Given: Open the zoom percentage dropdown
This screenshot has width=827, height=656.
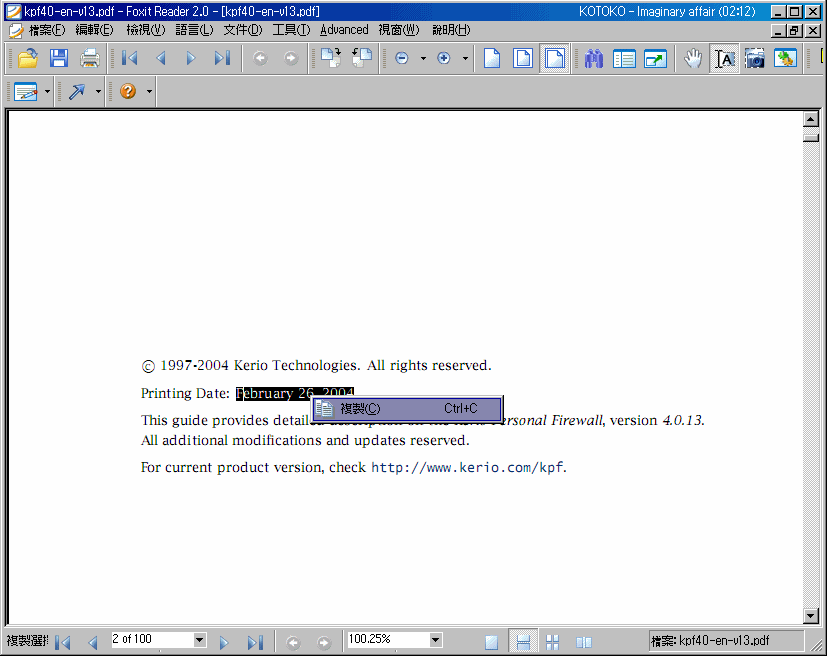Looking at the screenshot, I should pos(435,640).
